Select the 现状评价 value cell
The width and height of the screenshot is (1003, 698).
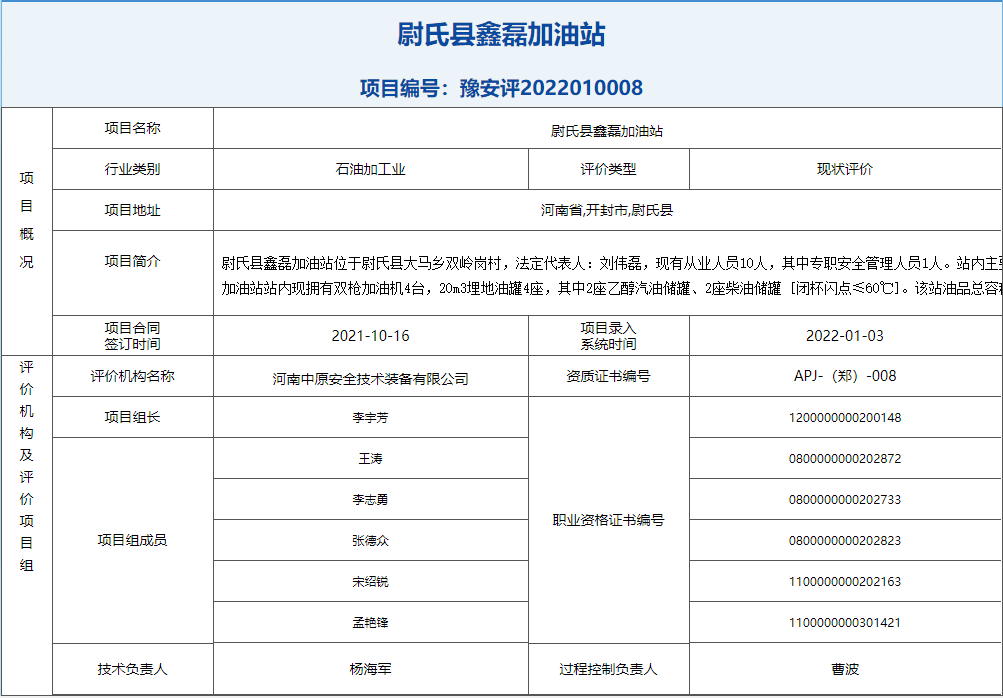point(845,169)
